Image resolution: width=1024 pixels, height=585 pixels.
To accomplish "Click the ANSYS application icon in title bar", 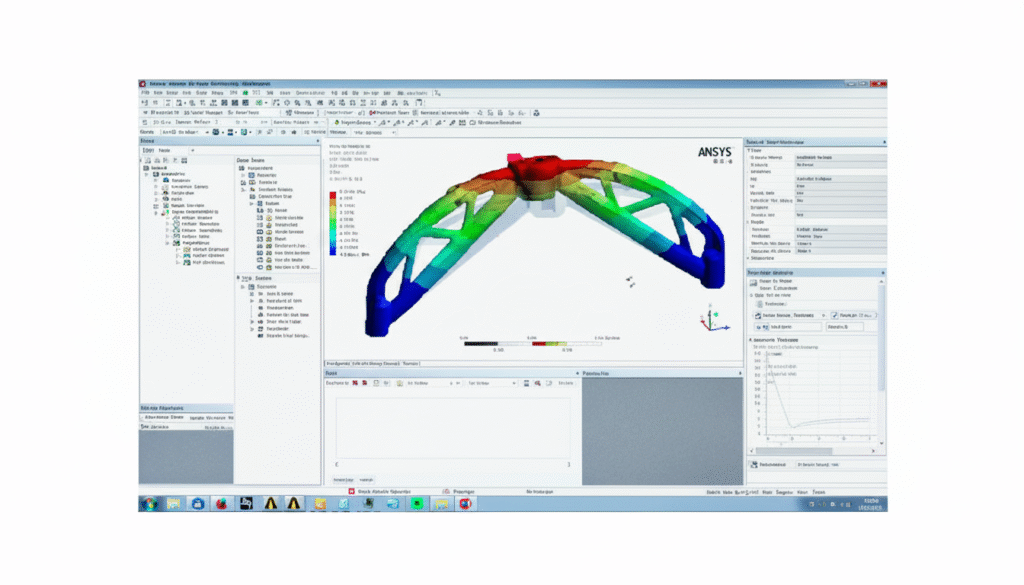I will coord(141,83).
